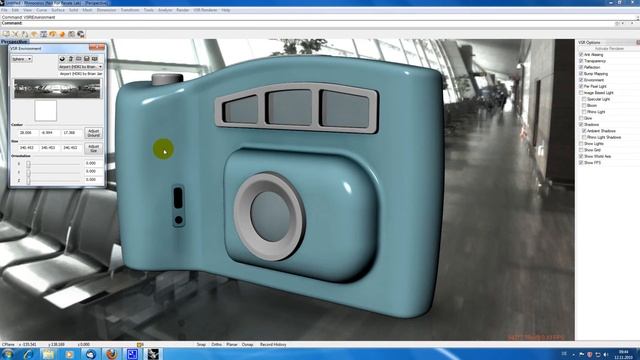Click the orange sphere icon in main toolbar

coord(62,34)
